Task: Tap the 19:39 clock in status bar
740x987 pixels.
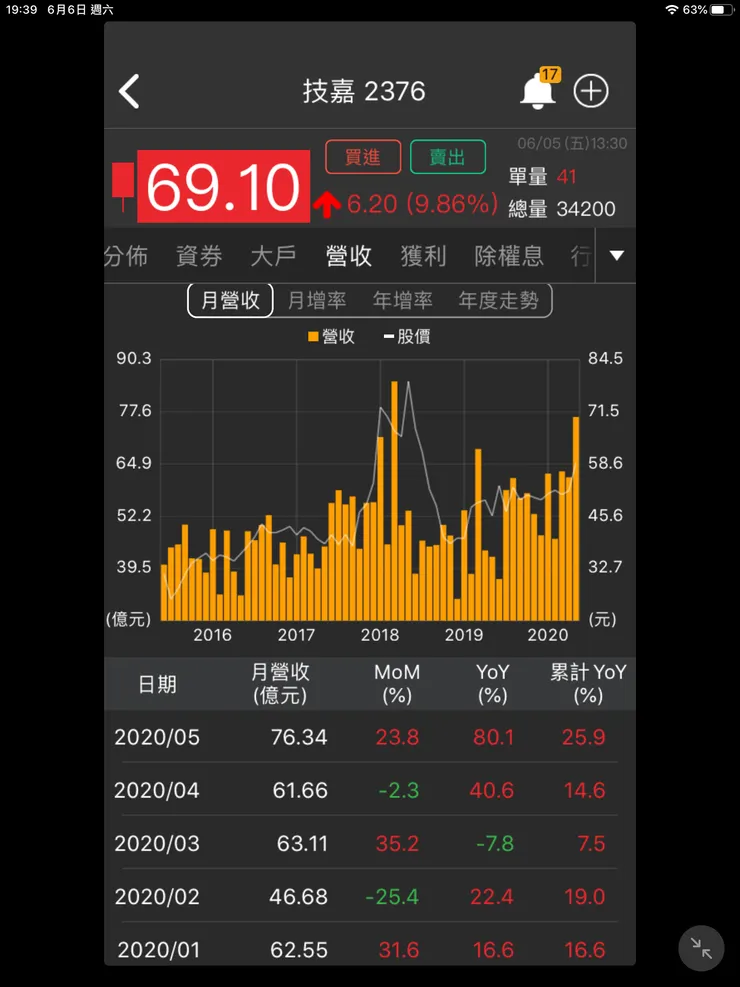Action: coord(21,10)
